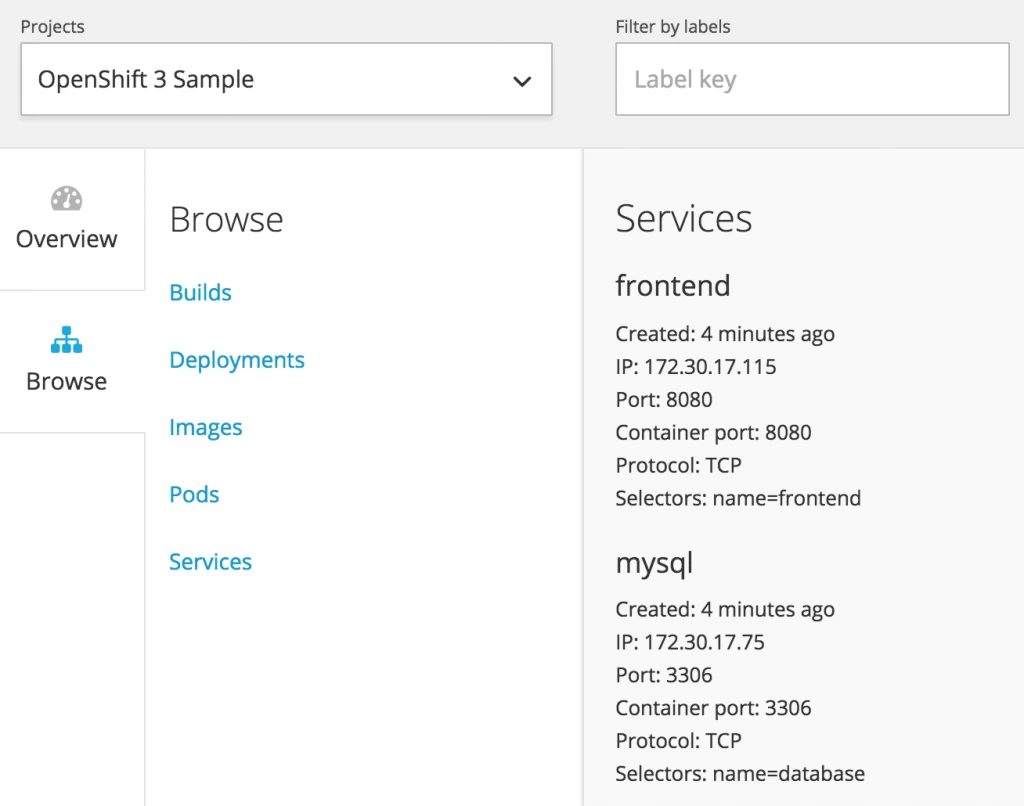Focus the Label key filter field

pyautogui.click(x=812, y=79)
